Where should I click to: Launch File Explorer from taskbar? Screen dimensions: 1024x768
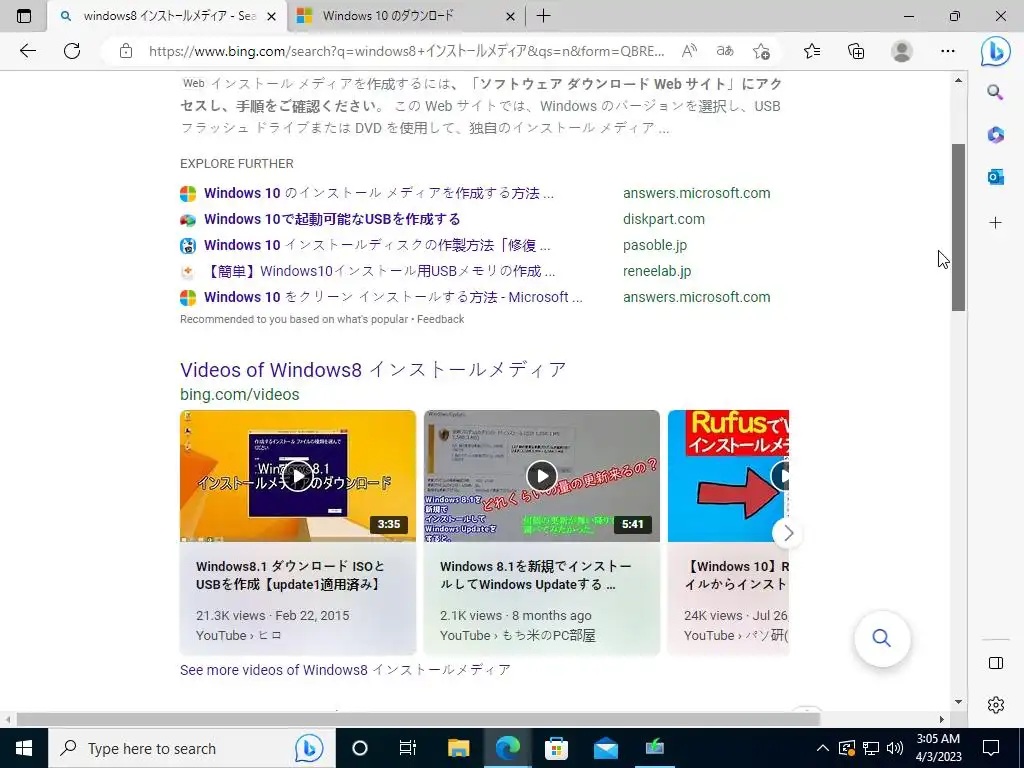pos(458,748)
